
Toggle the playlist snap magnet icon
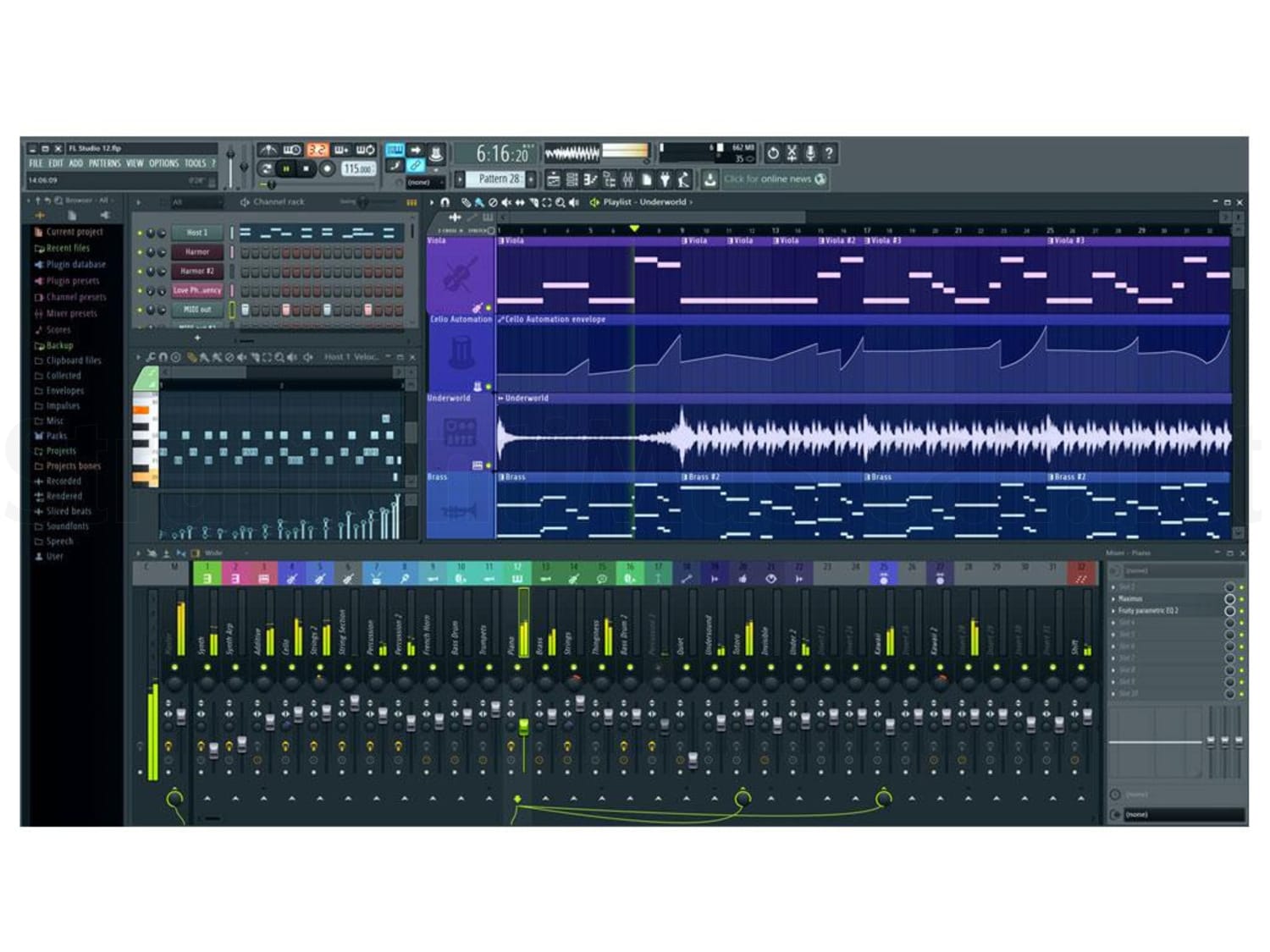[444, 202]
